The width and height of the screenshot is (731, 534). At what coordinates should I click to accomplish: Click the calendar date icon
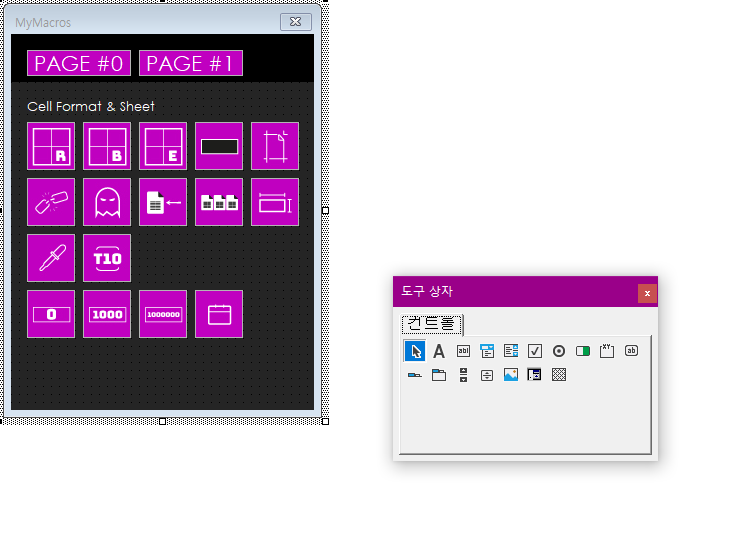[x=219, y=314]
